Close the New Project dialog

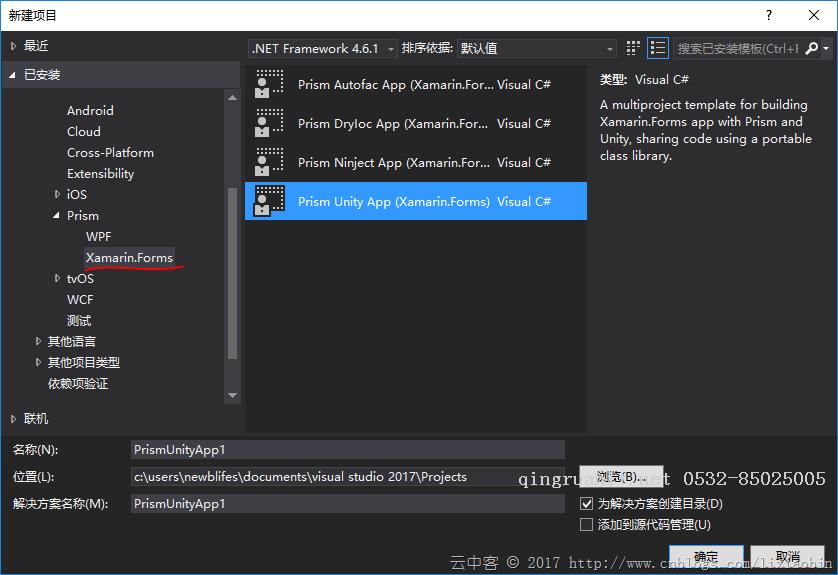click(814, 15)
